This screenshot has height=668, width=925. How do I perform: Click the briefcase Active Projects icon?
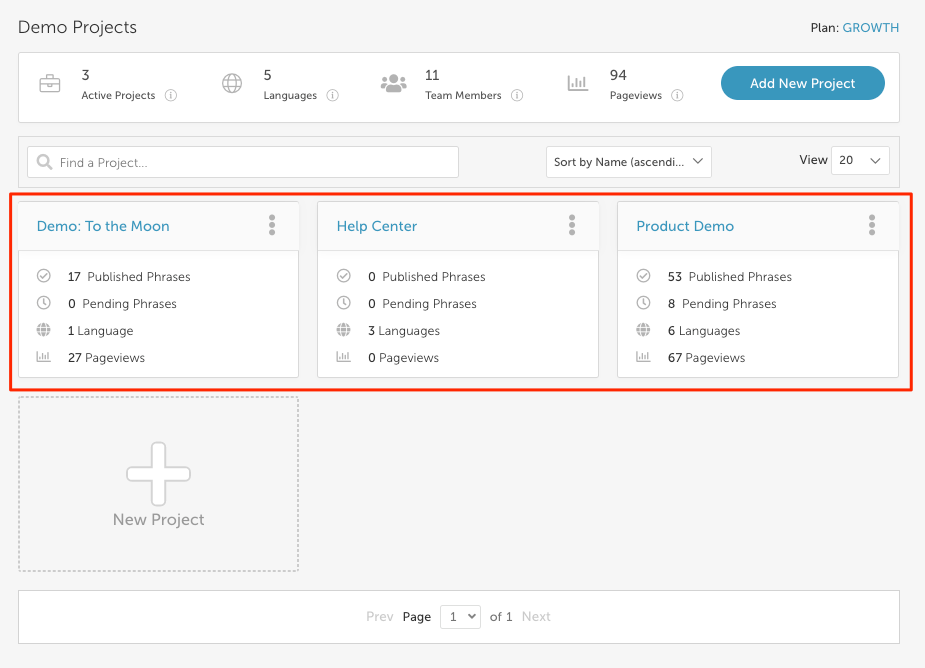click(x=50, y=84)
